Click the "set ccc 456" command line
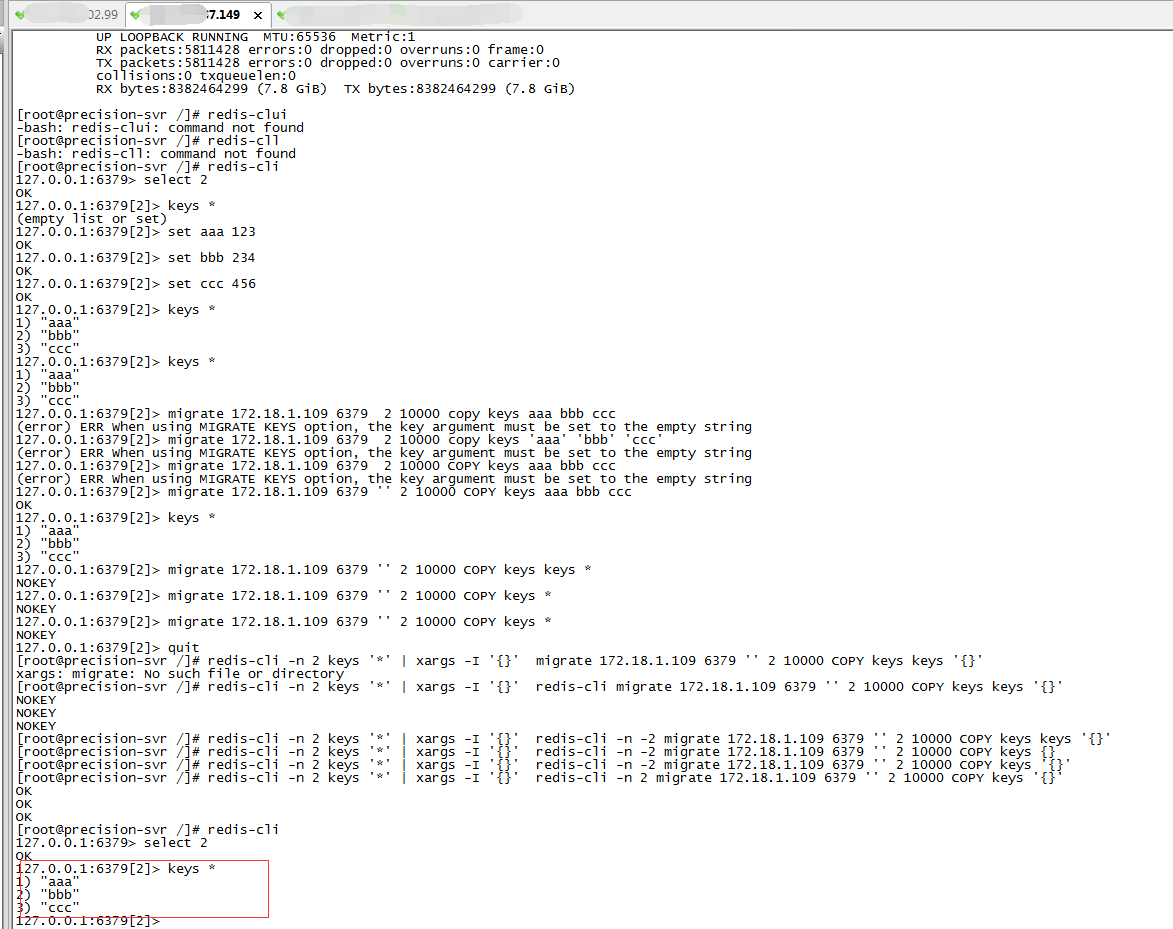The image size is (1173, 929). 211,284
